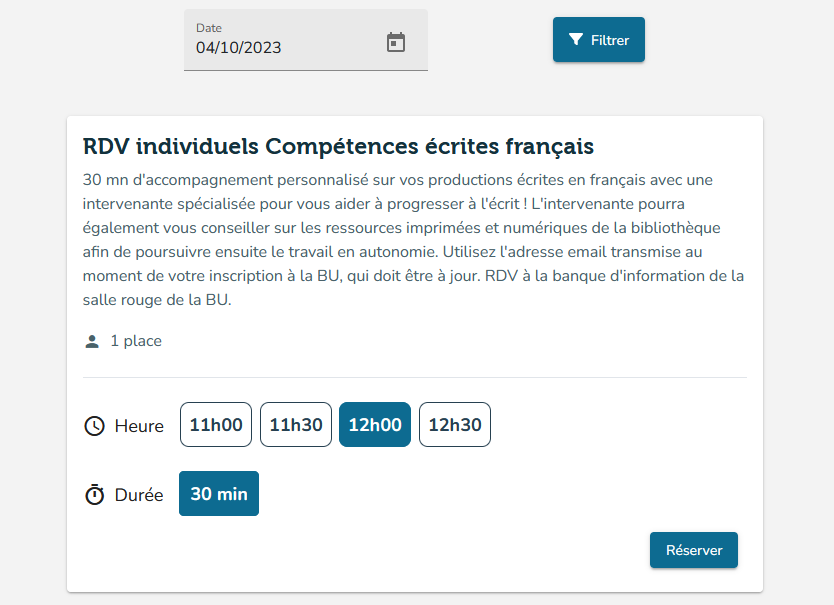The width and height of the screenshot is (834, 605).
Task: Click the clock icon next to Heure
Action: pos(95,426)
